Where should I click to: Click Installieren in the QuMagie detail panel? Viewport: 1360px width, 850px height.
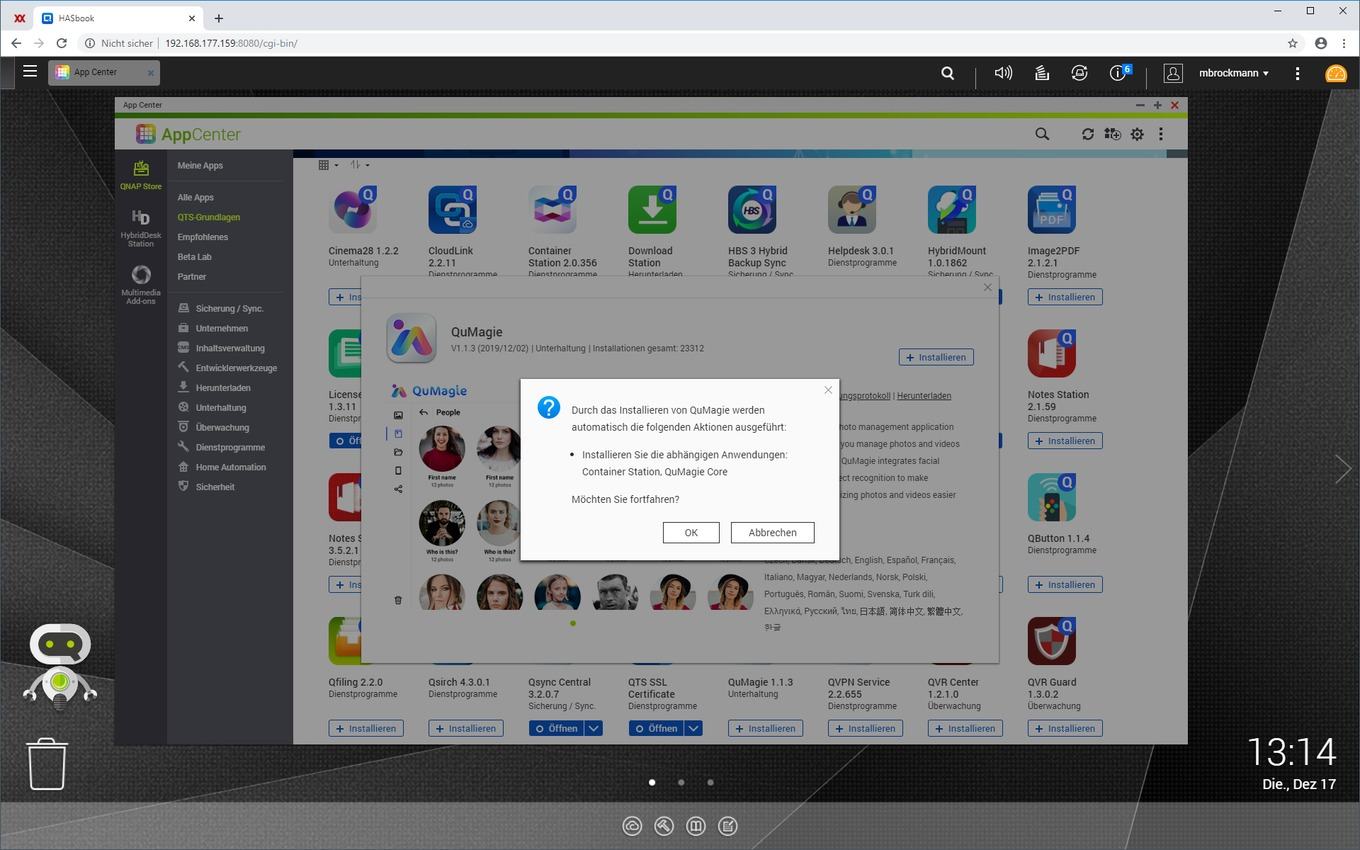click(936, 357)
